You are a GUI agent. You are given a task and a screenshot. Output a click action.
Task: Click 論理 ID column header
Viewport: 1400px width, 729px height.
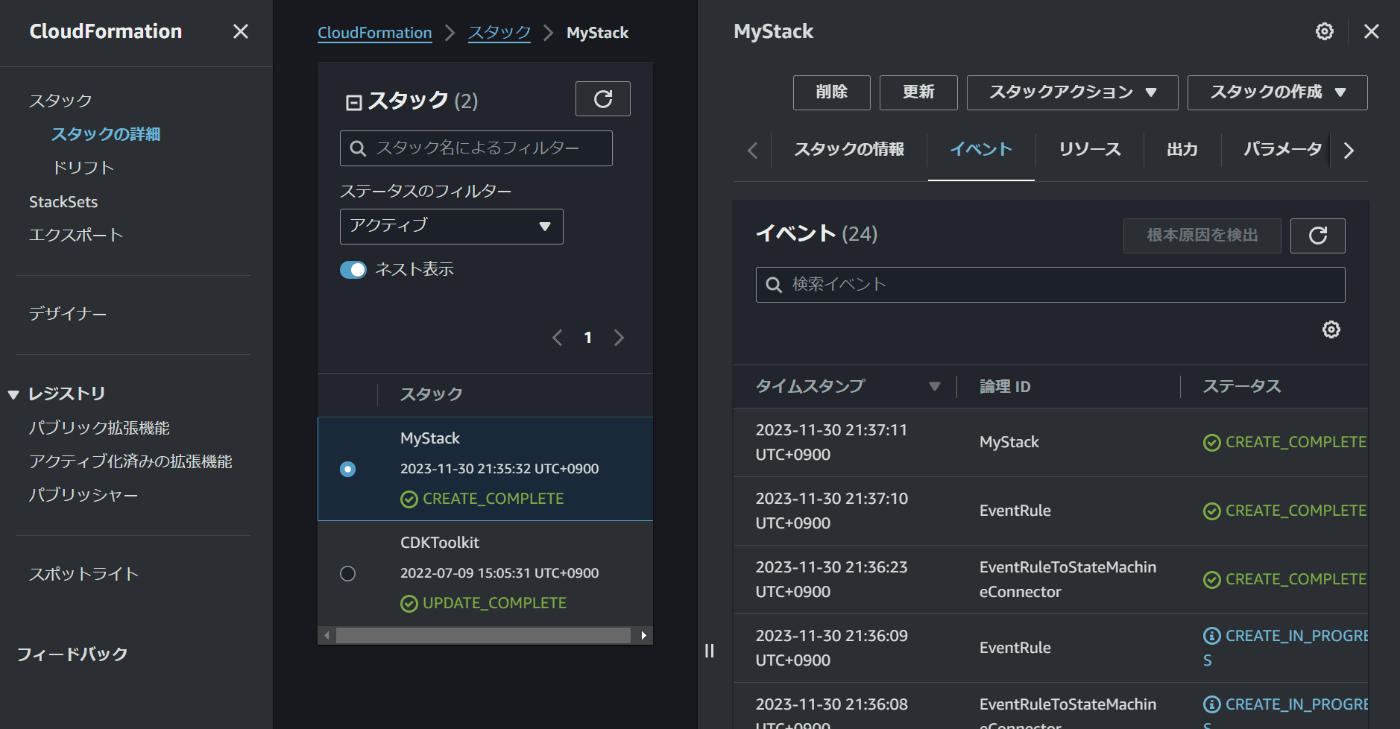(x=1005, y=386)
